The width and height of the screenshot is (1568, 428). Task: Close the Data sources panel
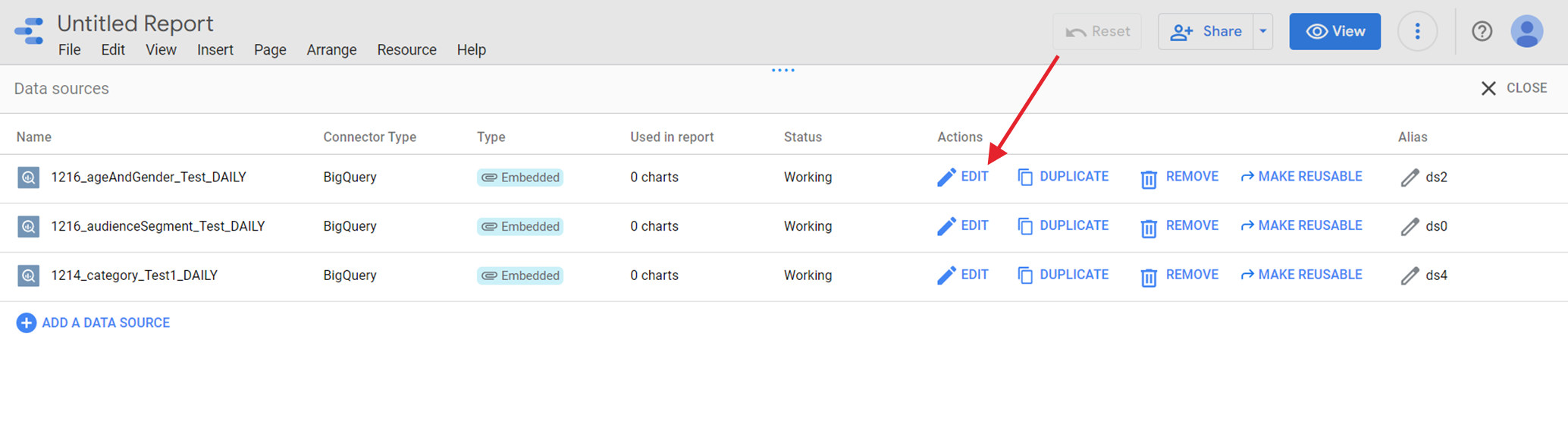click(x=1514, y=89)
